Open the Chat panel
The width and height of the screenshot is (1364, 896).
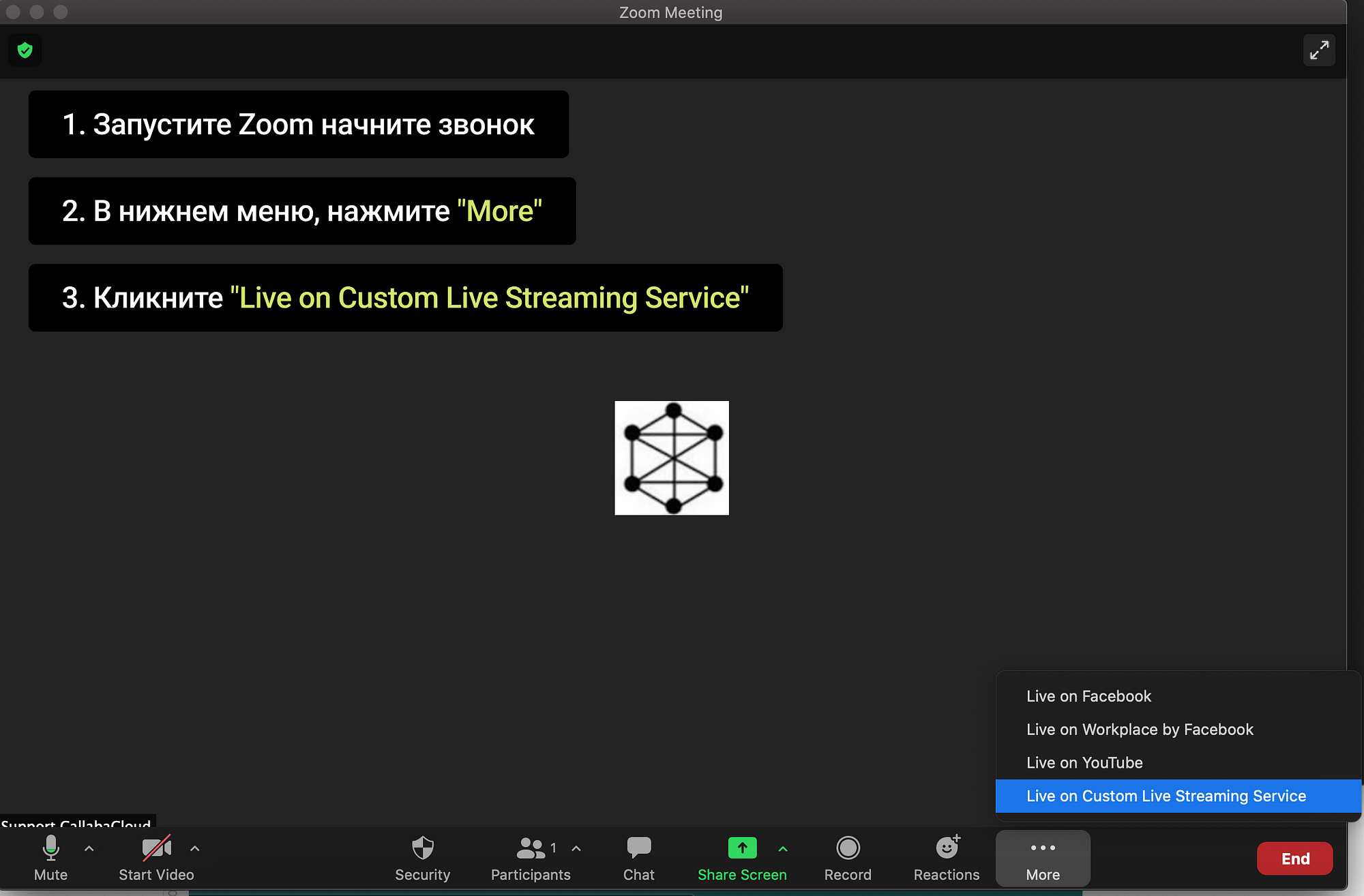[x=639, y=858]
